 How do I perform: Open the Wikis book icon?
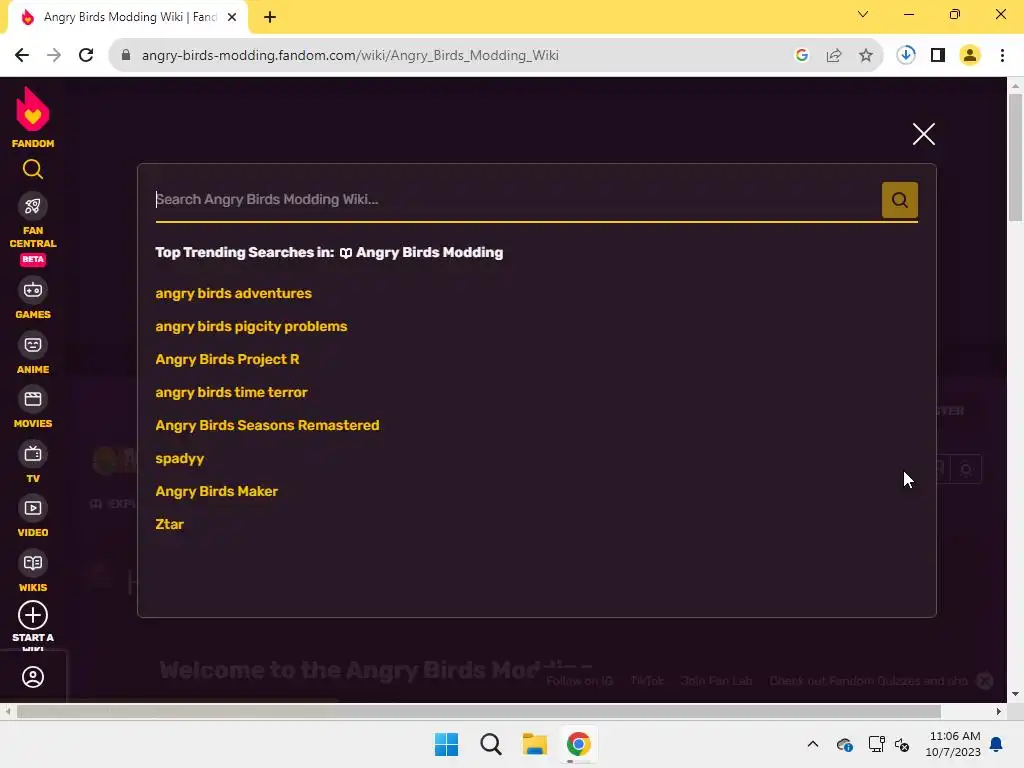pyautogui.click(x=33, y=563)
